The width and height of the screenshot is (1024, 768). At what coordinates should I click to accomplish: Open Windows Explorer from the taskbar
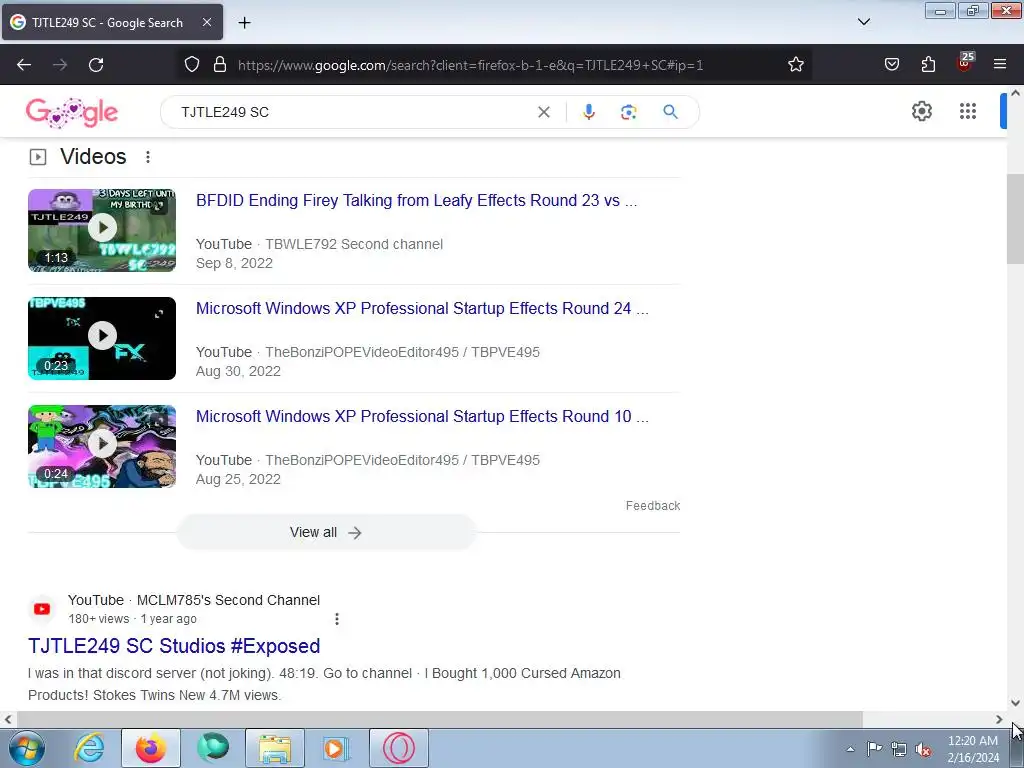(x=275, y=748)
